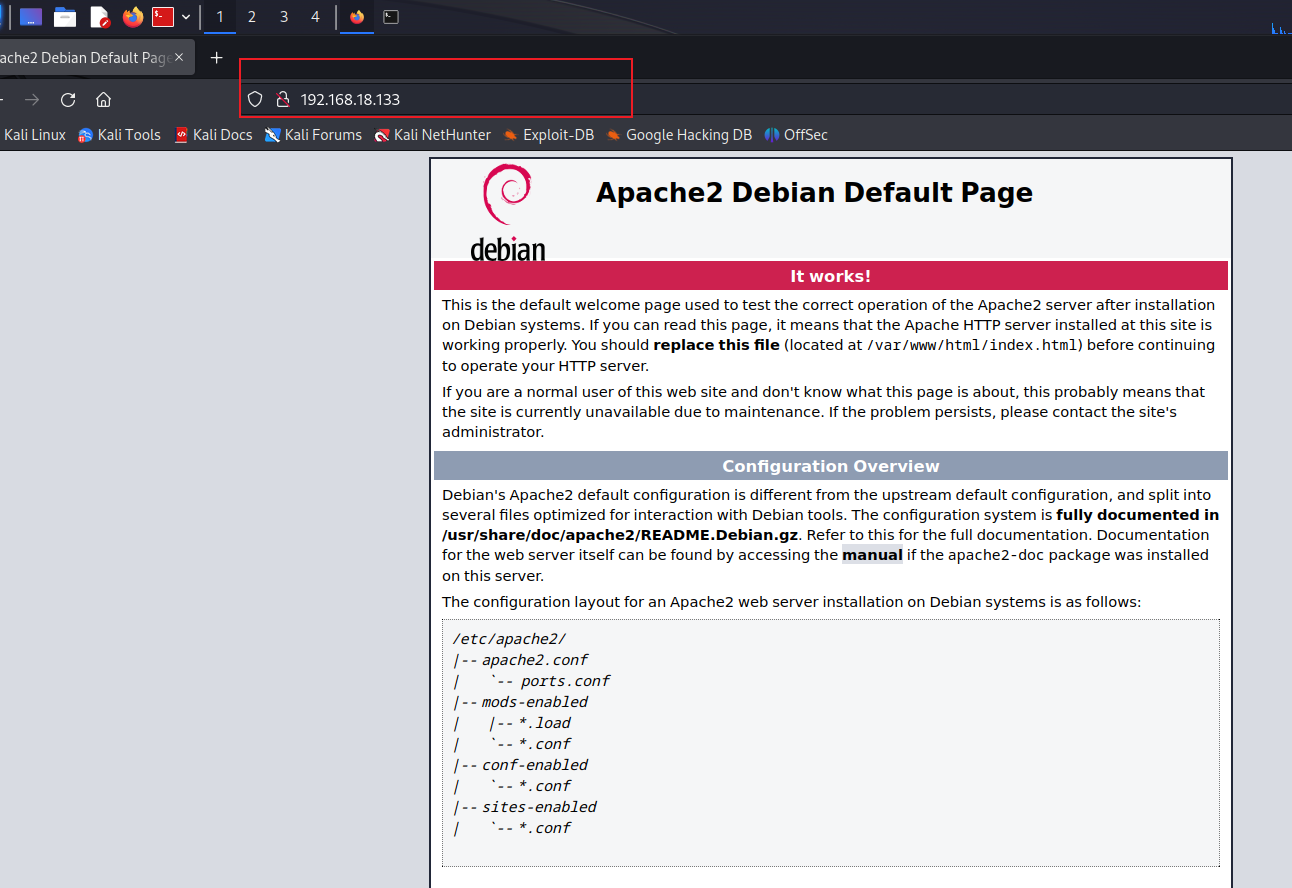This screenshot has width=1292, height=888.
Task: Click the Debian swirl logo
Action: (508, 213)
